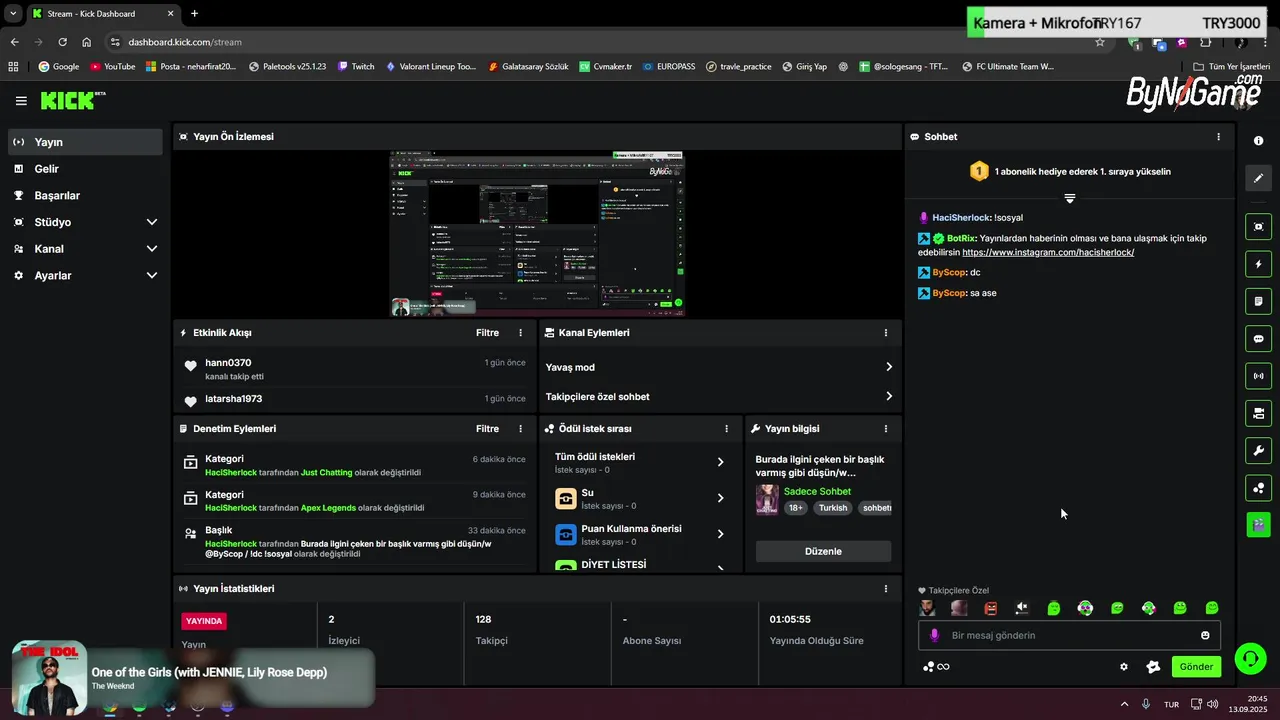Select the angry red face emote
This screenshot has height=720, width=1280.
(991, 608)
